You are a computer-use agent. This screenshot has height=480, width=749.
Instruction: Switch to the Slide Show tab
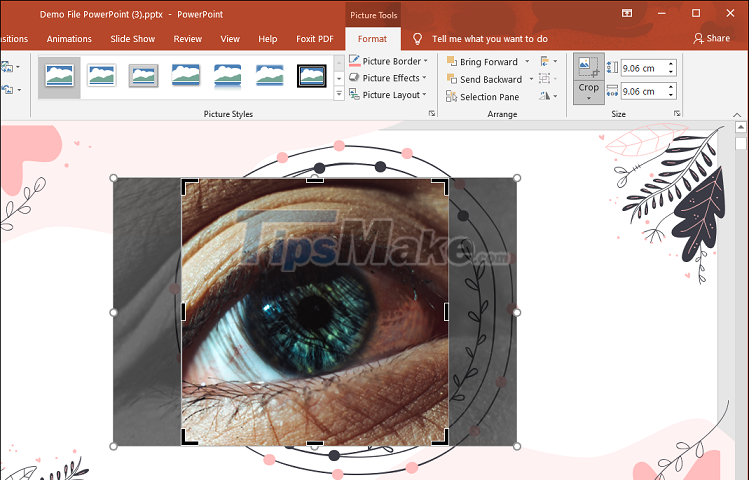click(132, 39)
